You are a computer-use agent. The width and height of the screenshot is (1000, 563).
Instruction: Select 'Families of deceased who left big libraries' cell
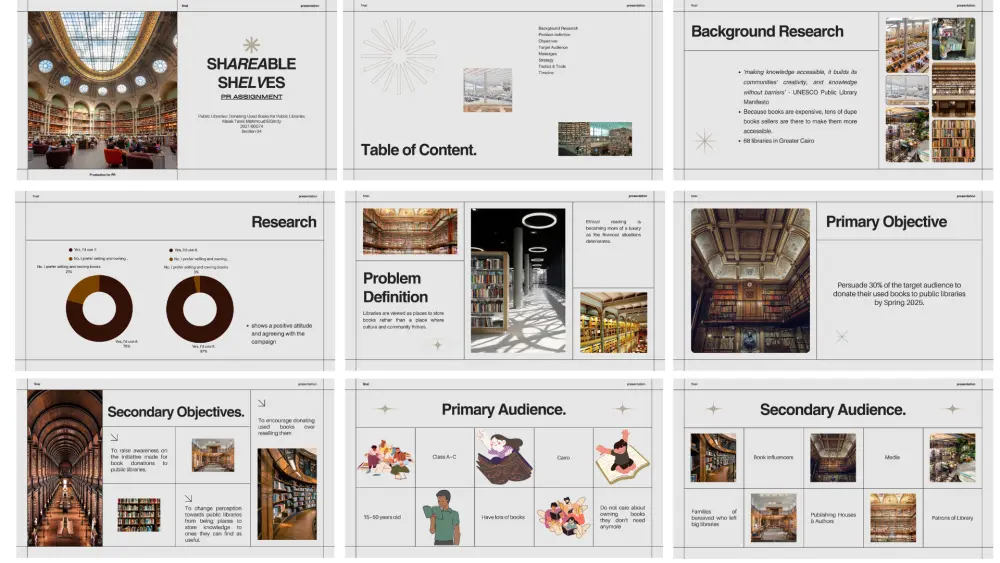point(714,518)
